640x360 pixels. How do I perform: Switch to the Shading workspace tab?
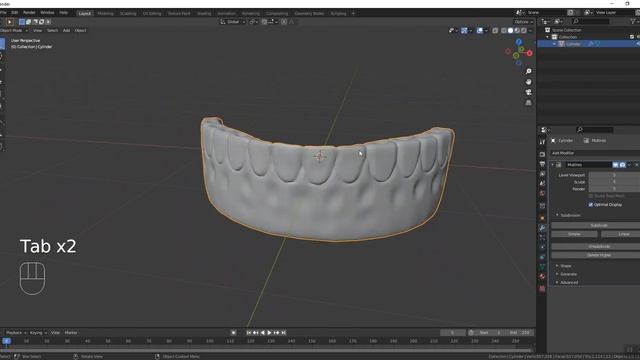(204, 13)
